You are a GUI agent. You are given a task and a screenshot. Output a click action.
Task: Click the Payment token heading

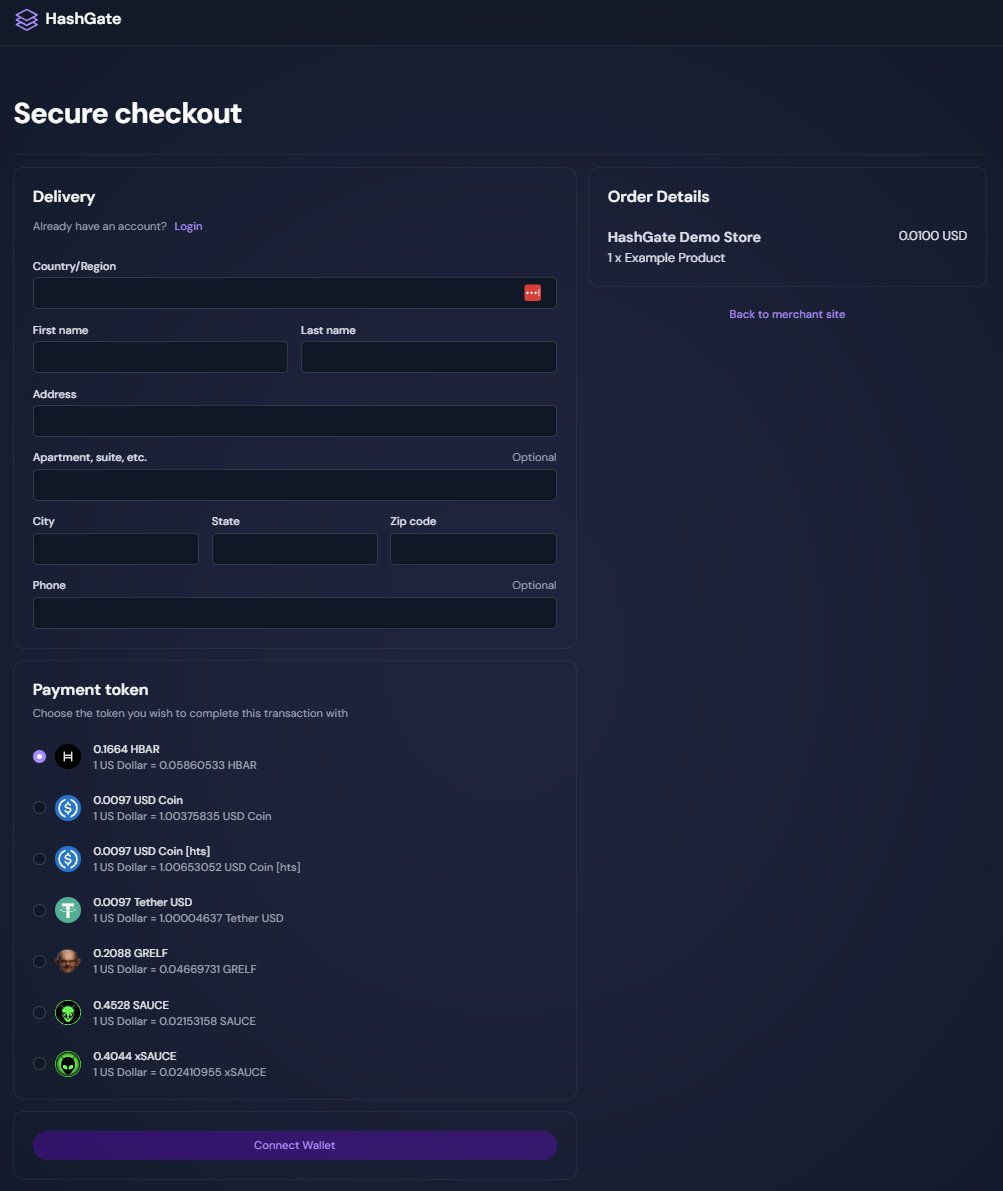90,690
